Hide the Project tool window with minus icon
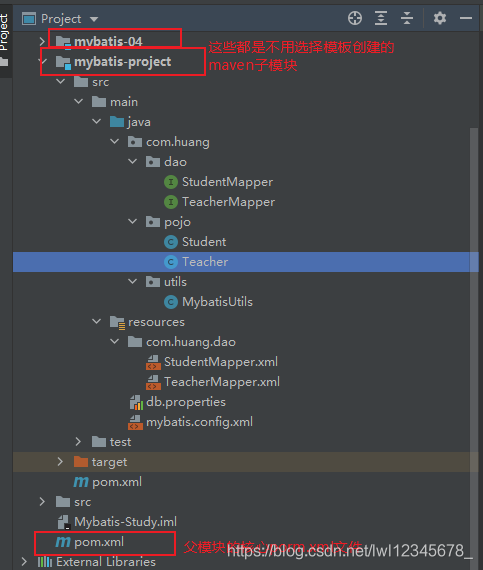Image resolution: width=483 pixels, height=570 pixels. [x=466, y=18]
